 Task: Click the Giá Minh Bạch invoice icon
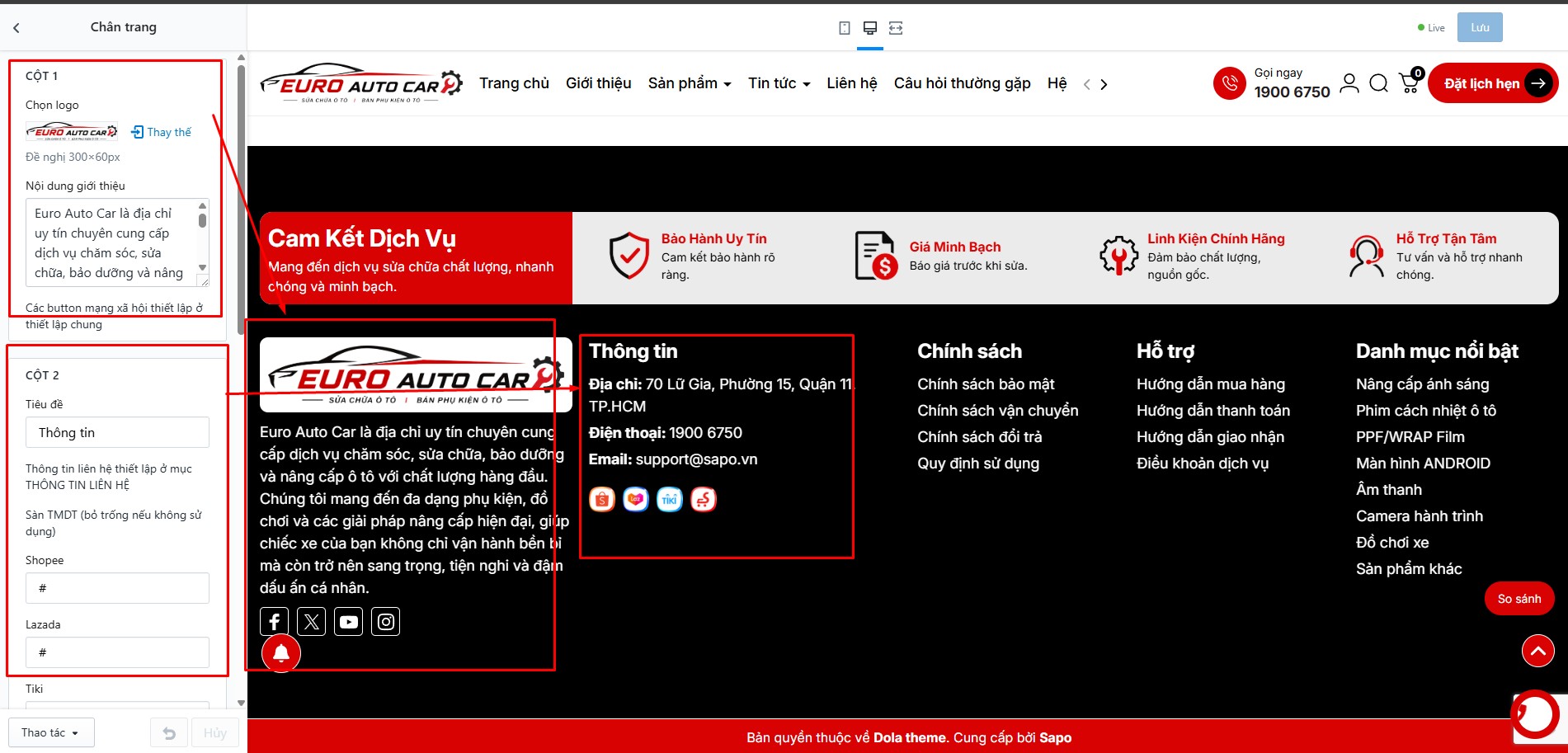(x=876, y=256)
